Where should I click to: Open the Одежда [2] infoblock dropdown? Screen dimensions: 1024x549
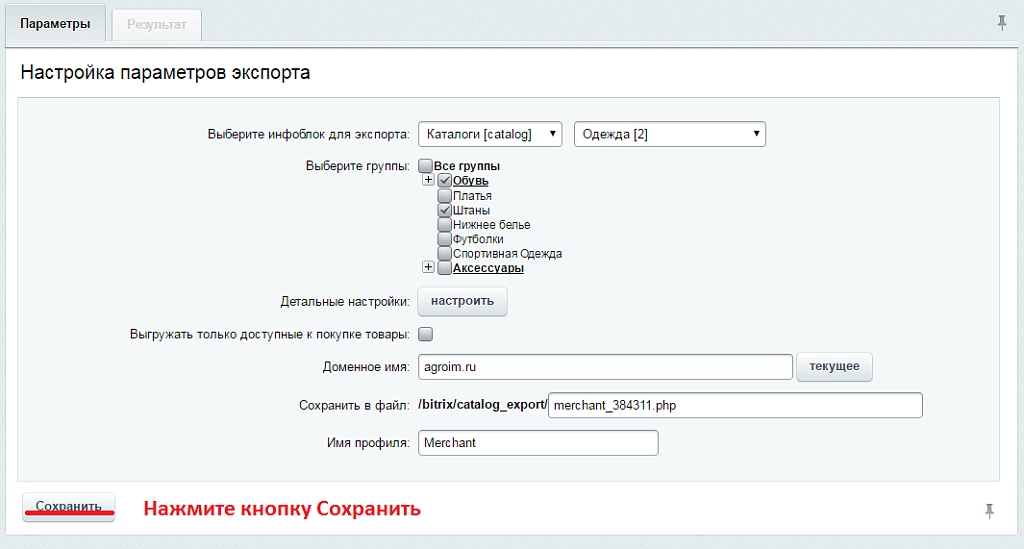click(669, 134)
